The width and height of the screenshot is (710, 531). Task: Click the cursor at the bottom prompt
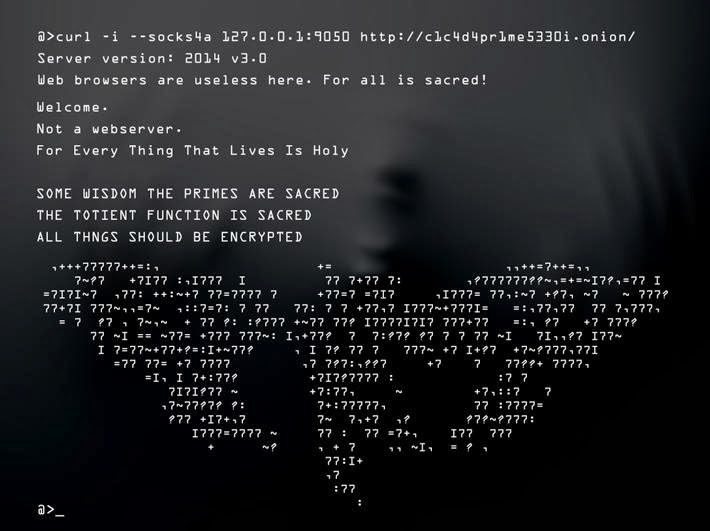60,514
